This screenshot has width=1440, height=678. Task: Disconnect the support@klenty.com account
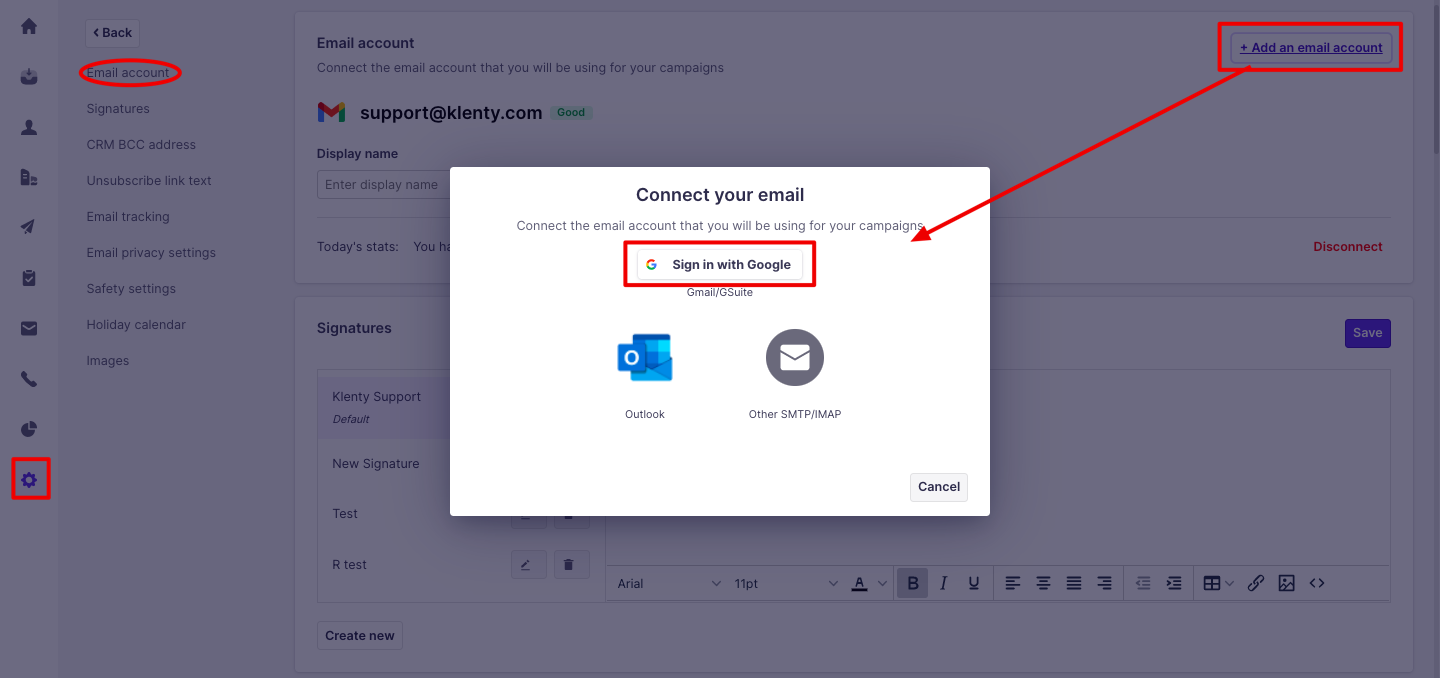pyautogui.click(x=1348, y=247)
